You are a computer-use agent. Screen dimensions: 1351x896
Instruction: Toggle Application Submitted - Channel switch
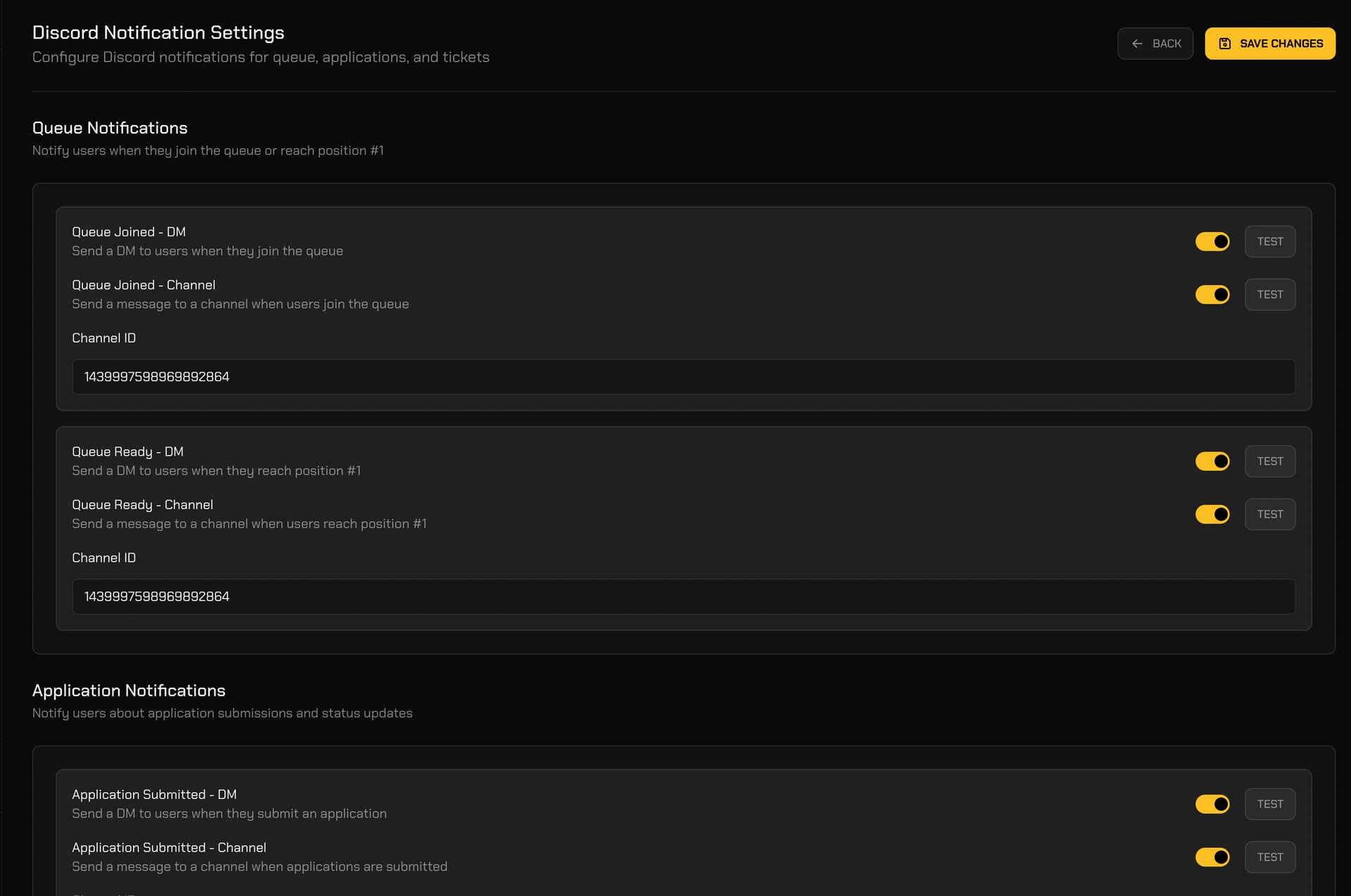pos(1212,857)
